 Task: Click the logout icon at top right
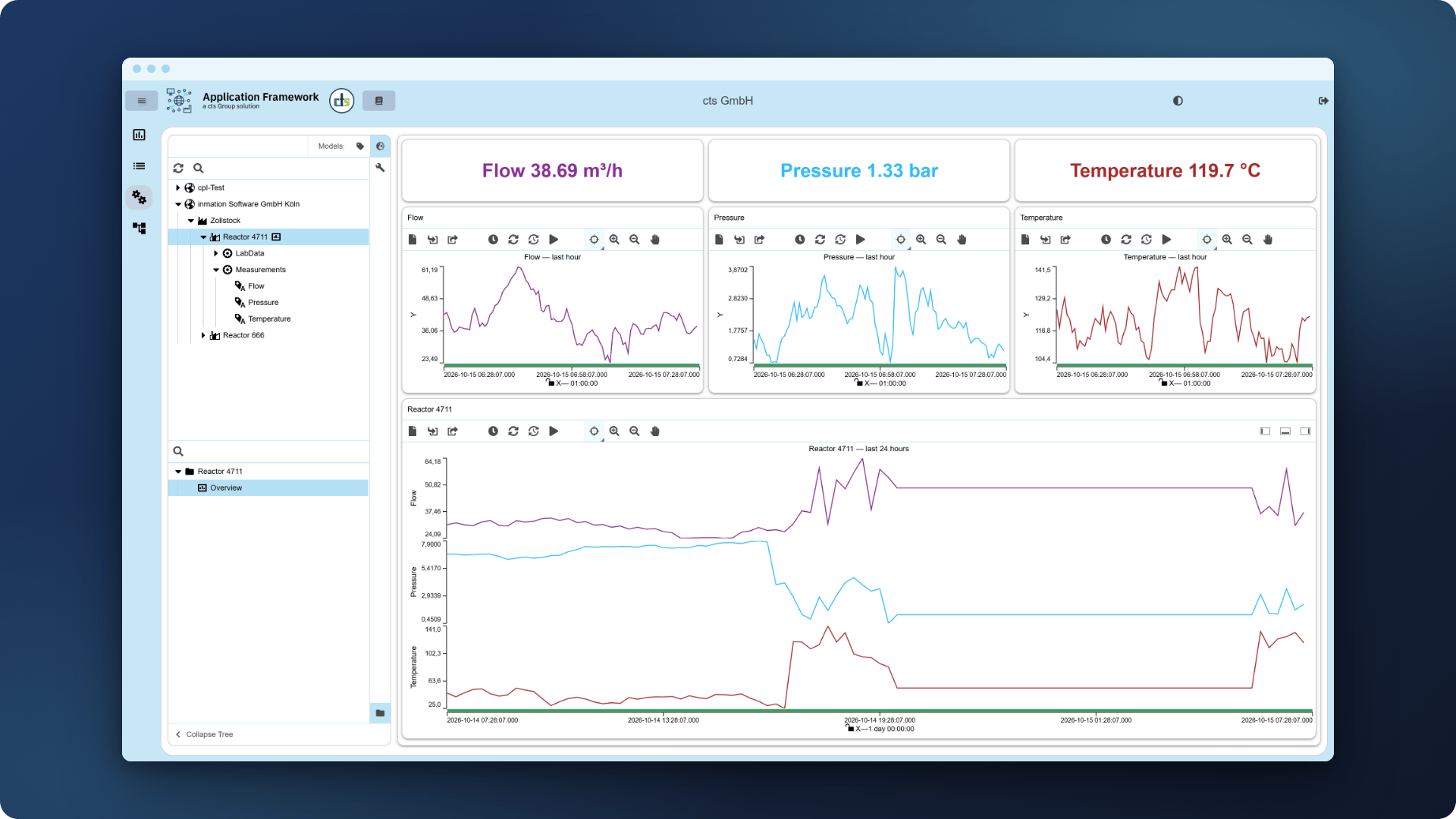pyautogui.click(x=1323, y=101)
